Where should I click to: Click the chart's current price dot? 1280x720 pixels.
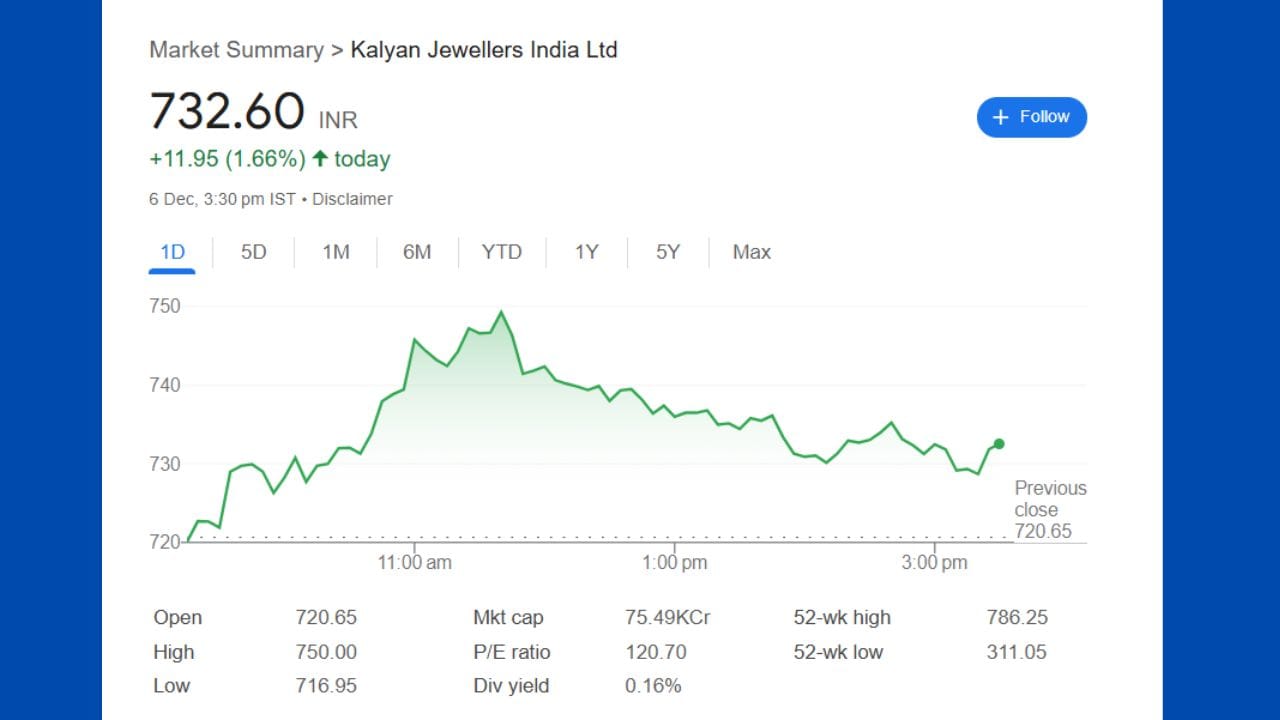tap(998, 444)
